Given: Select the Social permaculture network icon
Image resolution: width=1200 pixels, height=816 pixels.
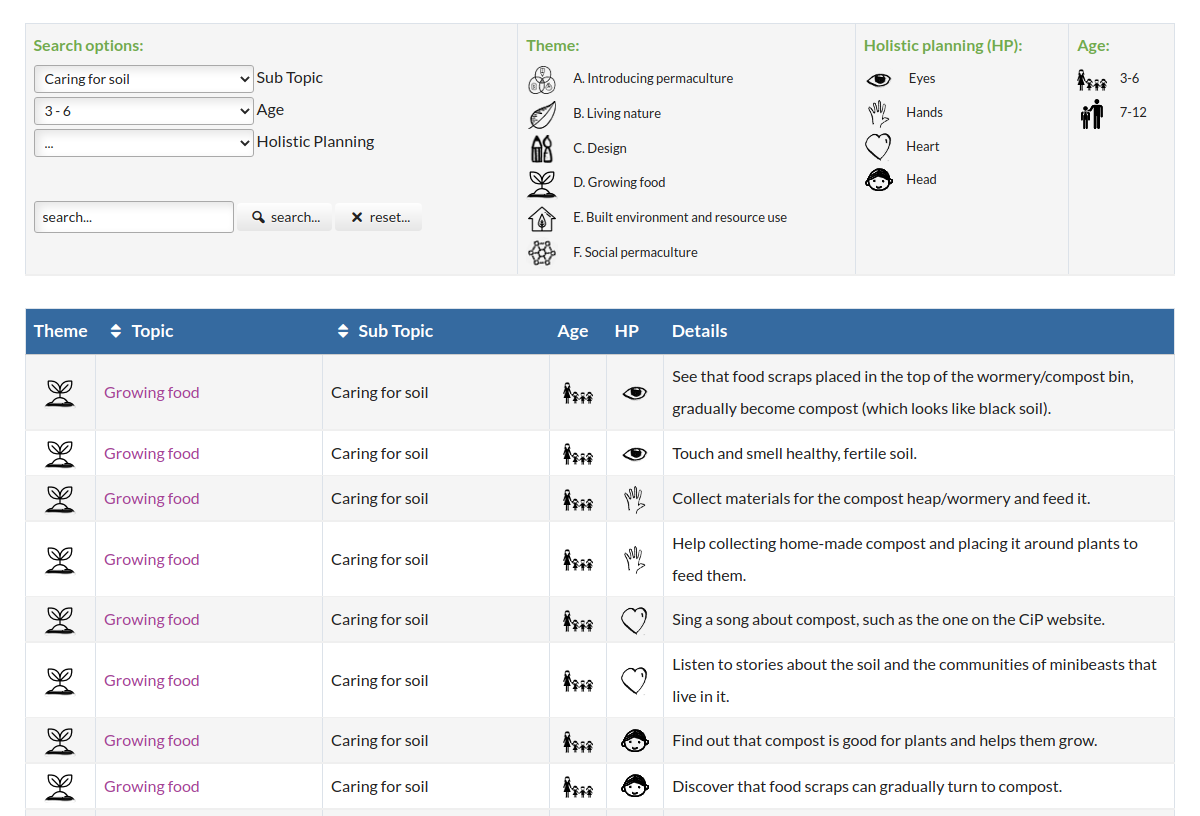Looking at the screenshot, I should click(x=541, y=253).
